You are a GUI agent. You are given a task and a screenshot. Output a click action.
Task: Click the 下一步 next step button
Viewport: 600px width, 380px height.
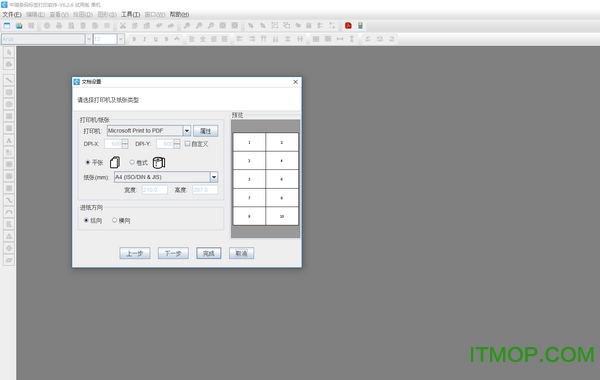pos(173,253)
